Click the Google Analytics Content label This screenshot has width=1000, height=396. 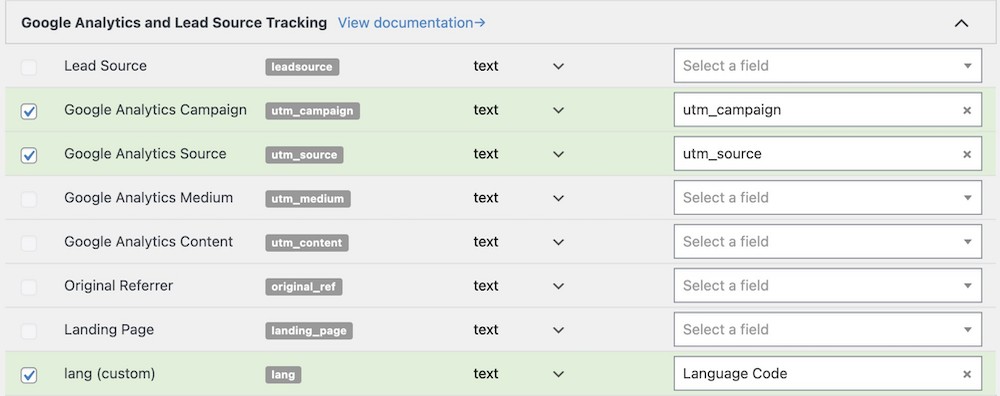(148, 242)
